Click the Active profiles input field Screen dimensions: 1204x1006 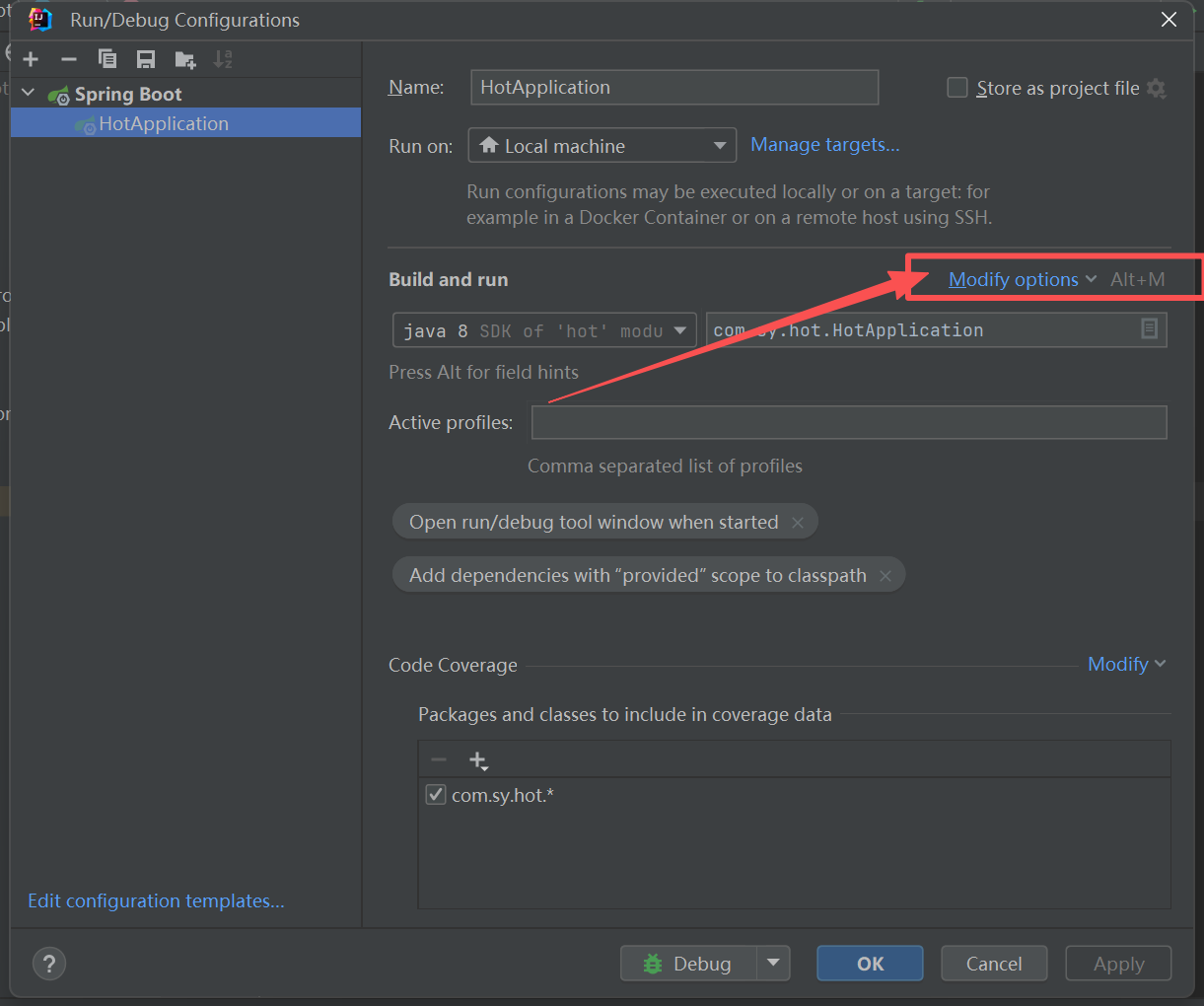849,422
